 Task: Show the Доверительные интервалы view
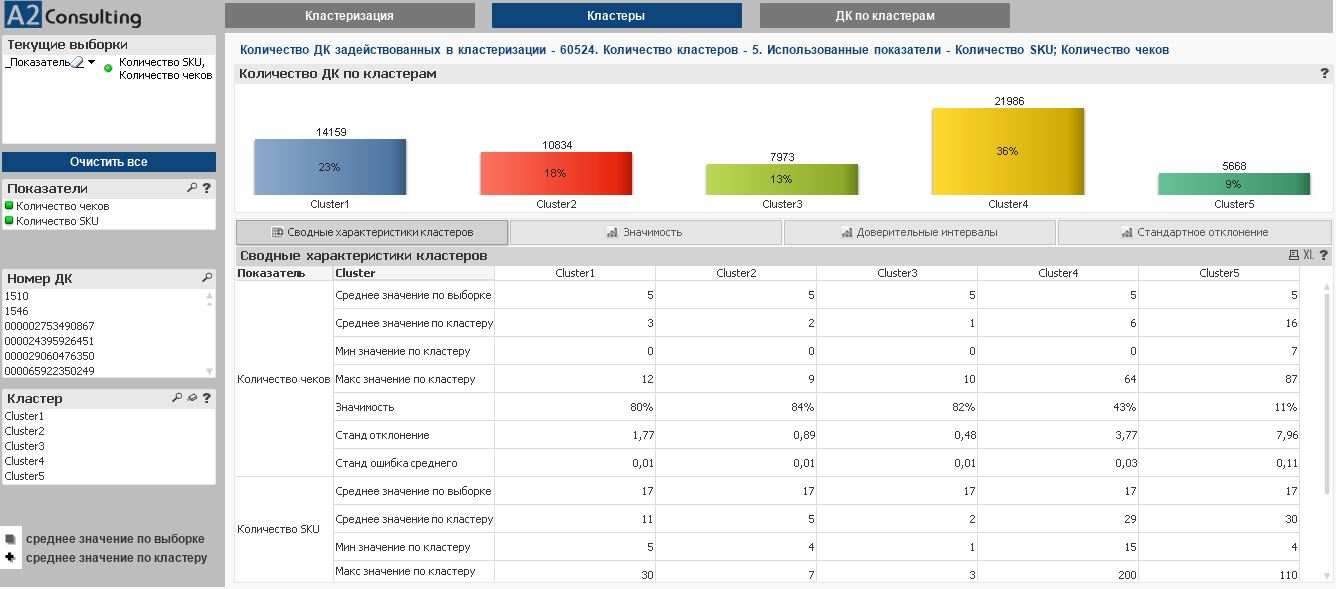[919, 232]
